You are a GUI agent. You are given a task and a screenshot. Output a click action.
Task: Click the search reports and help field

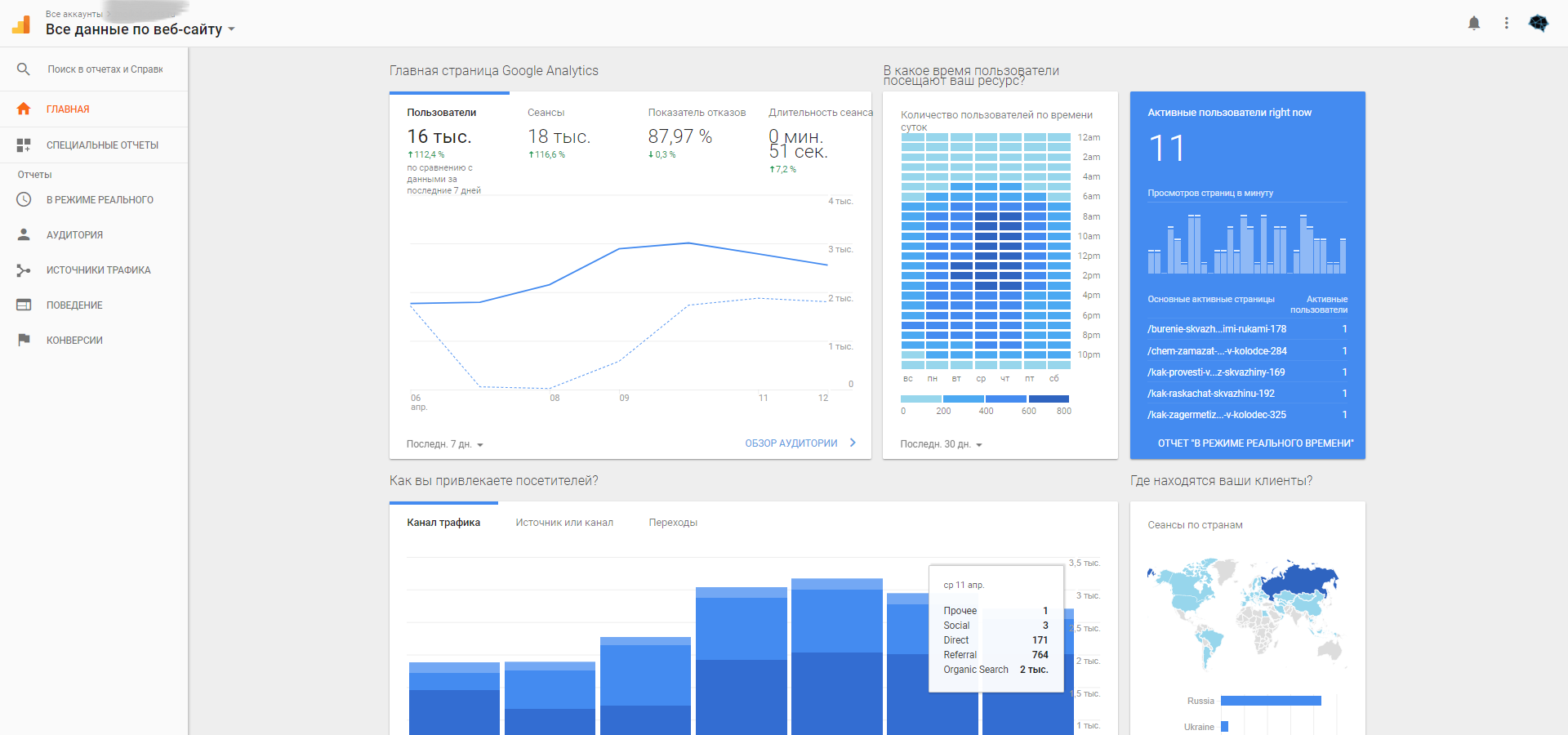click(x=105, y=69)
